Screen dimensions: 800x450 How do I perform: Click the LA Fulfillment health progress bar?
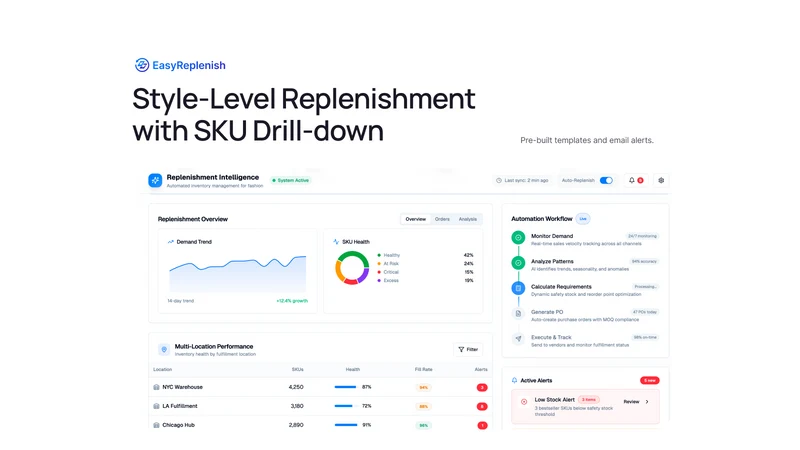(345, 406)
